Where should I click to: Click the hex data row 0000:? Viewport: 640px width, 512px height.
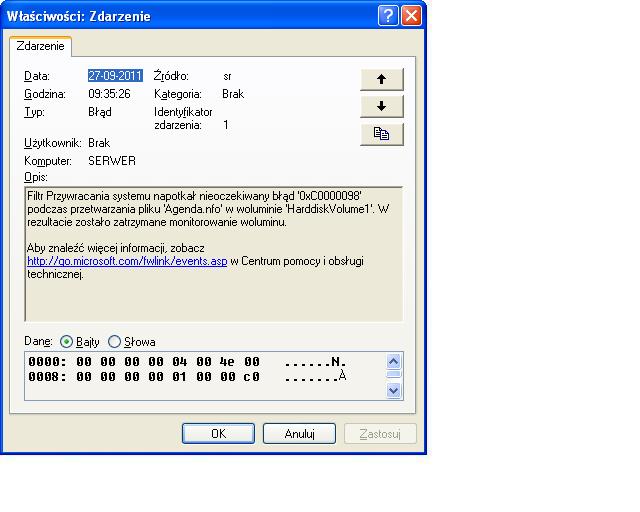coord(187,362)
